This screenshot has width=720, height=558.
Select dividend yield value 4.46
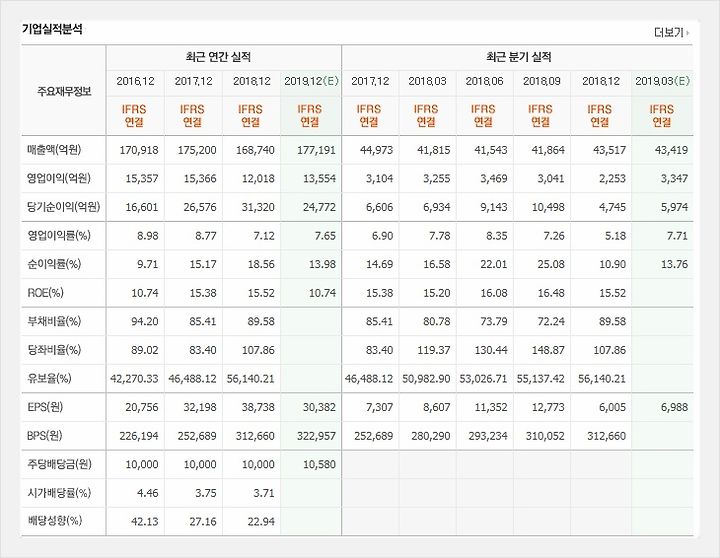[147, 493]
